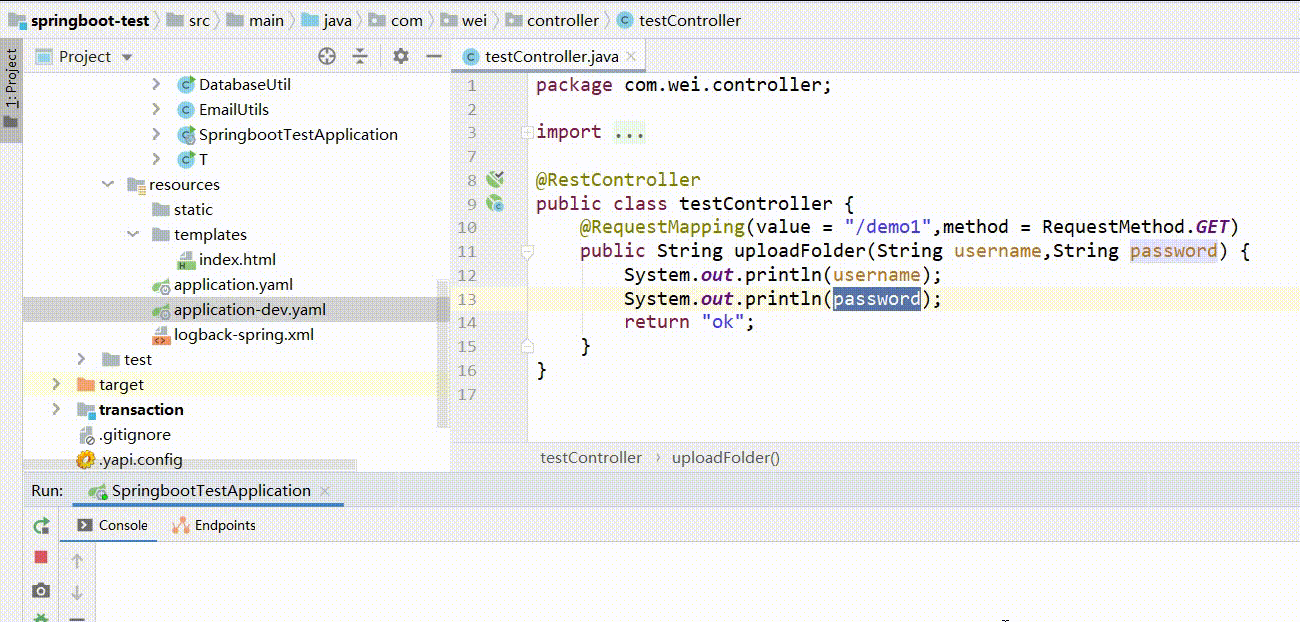Click src in the top breadcrumb
Viewport: 1300px width, 622px height.
[x=189, y=20]
